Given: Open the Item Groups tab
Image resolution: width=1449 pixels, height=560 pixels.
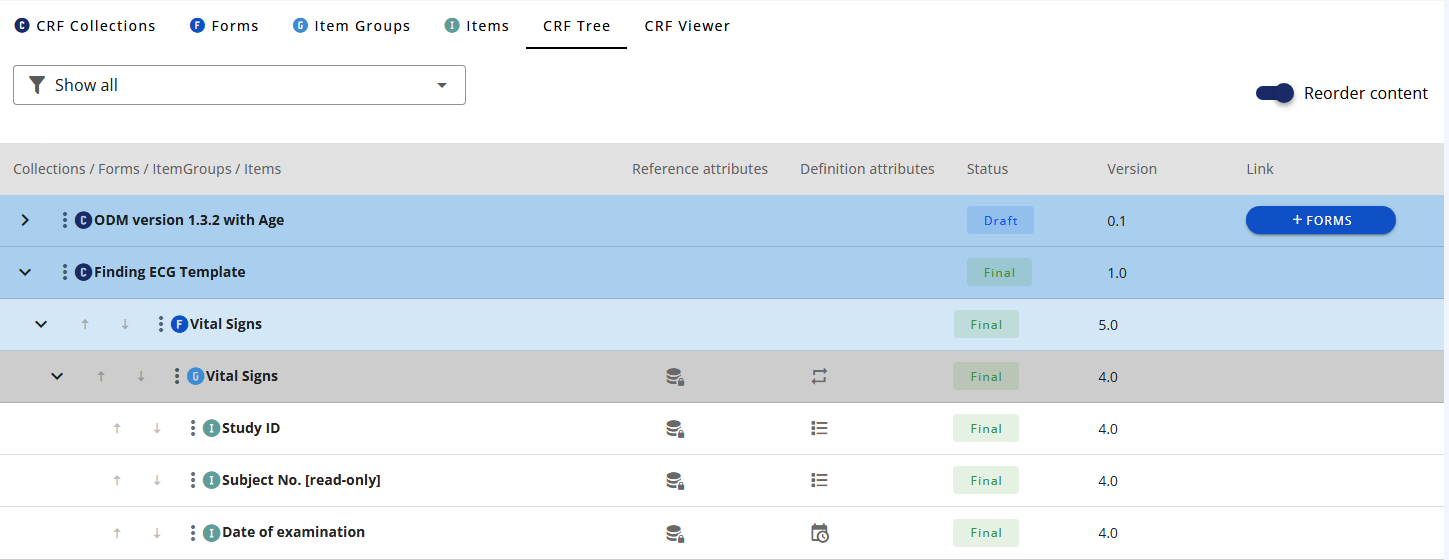Looking at the screenshot, I should pos(351,26).
